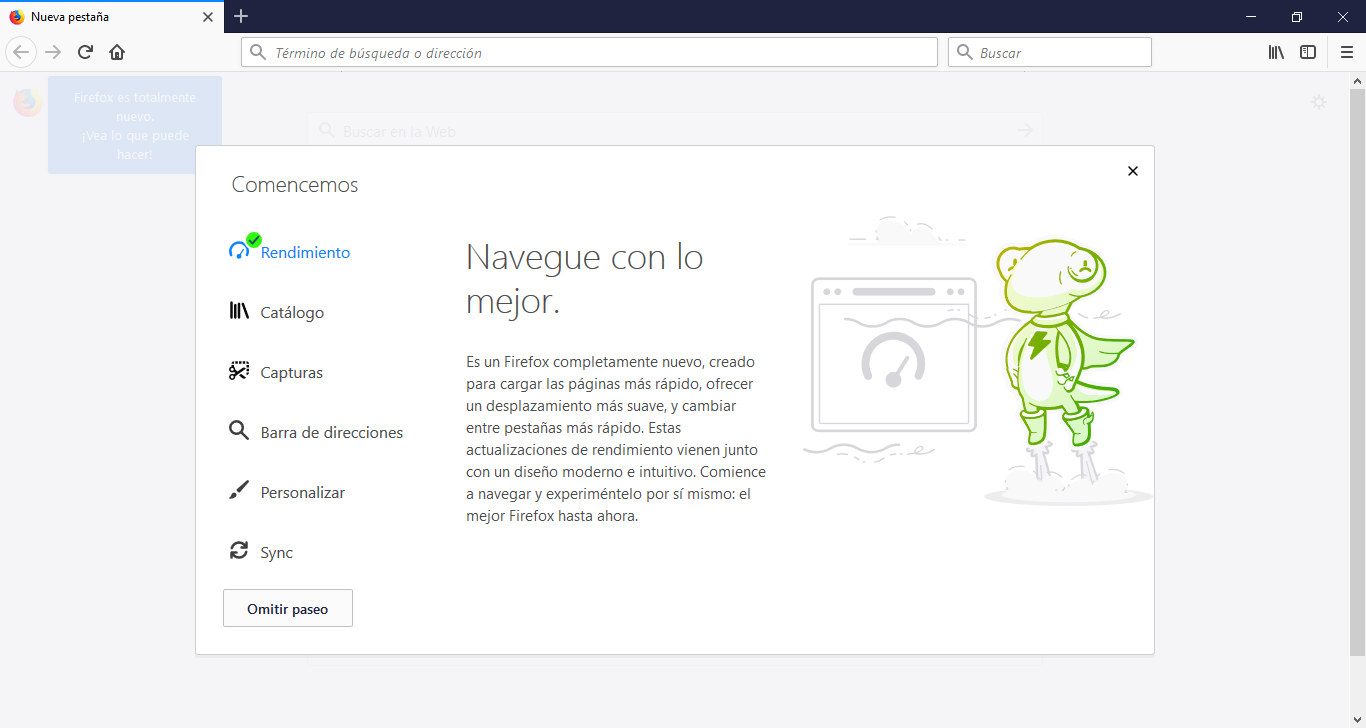The width and height of the screenshot is (1366, 728).
Task: Open the Firefox hamburger menu
Action: [1347, 52]
